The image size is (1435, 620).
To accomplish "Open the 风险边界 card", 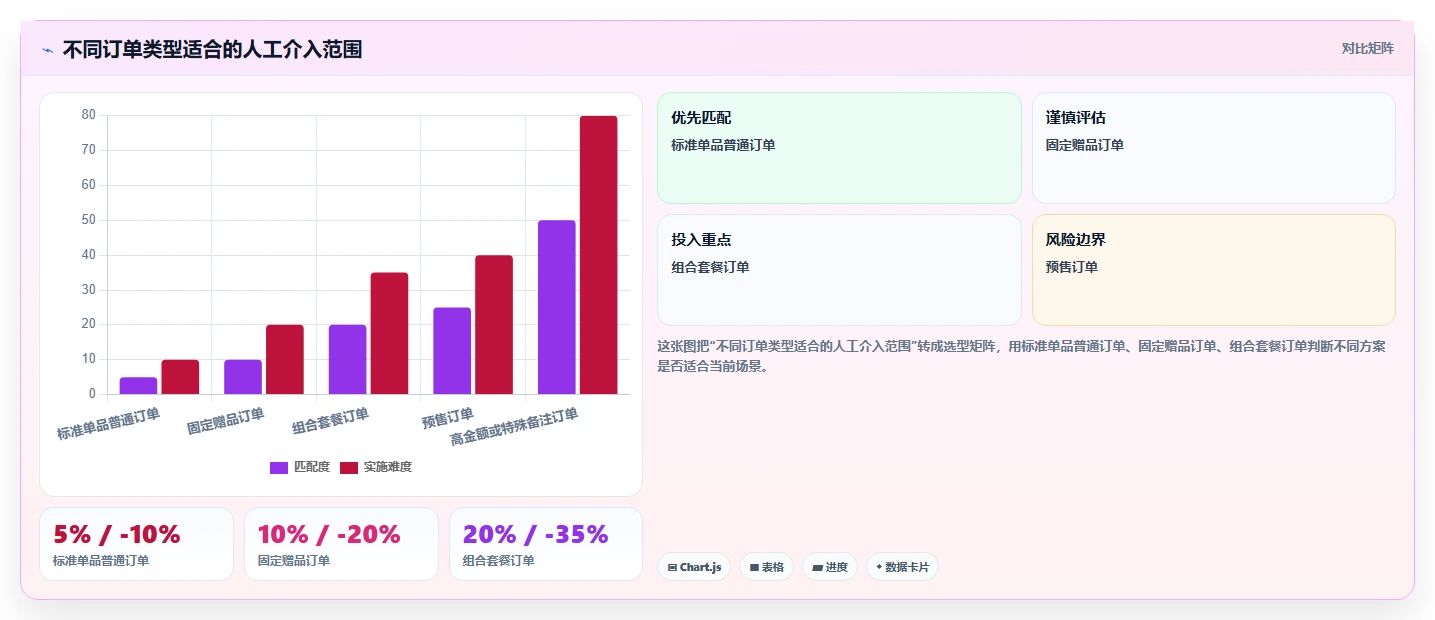I will click(x=1213, y=270).
